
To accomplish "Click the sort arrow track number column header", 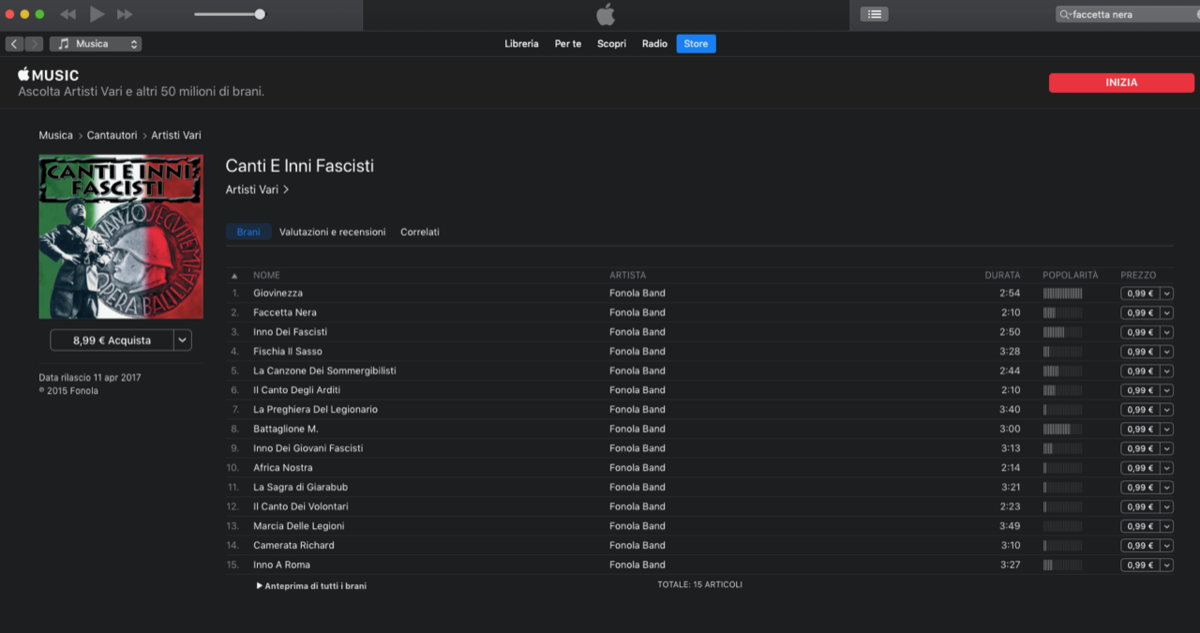I will 234,275.
